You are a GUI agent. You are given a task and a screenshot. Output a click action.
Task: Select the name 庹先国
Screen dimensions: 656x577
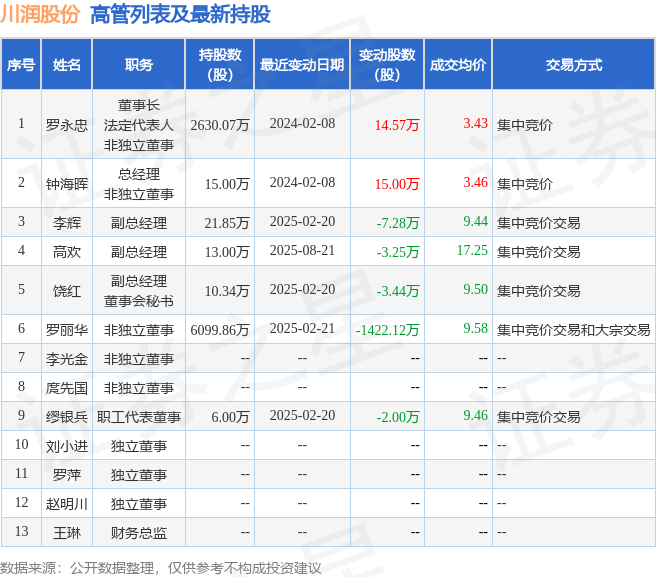coord(67,388)
